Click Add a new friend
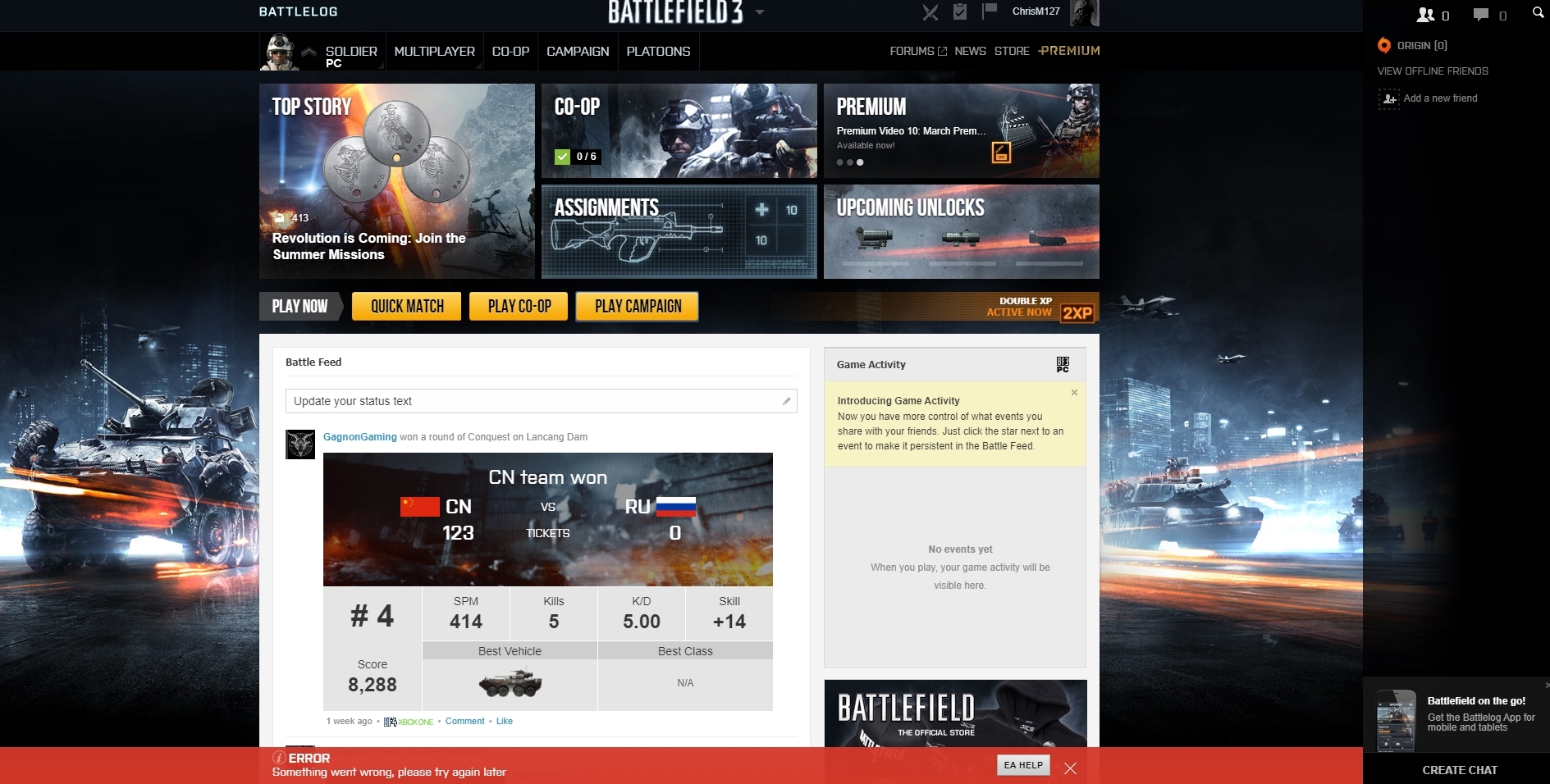Screen dimensions: 1550x784 pos(1440,98)
